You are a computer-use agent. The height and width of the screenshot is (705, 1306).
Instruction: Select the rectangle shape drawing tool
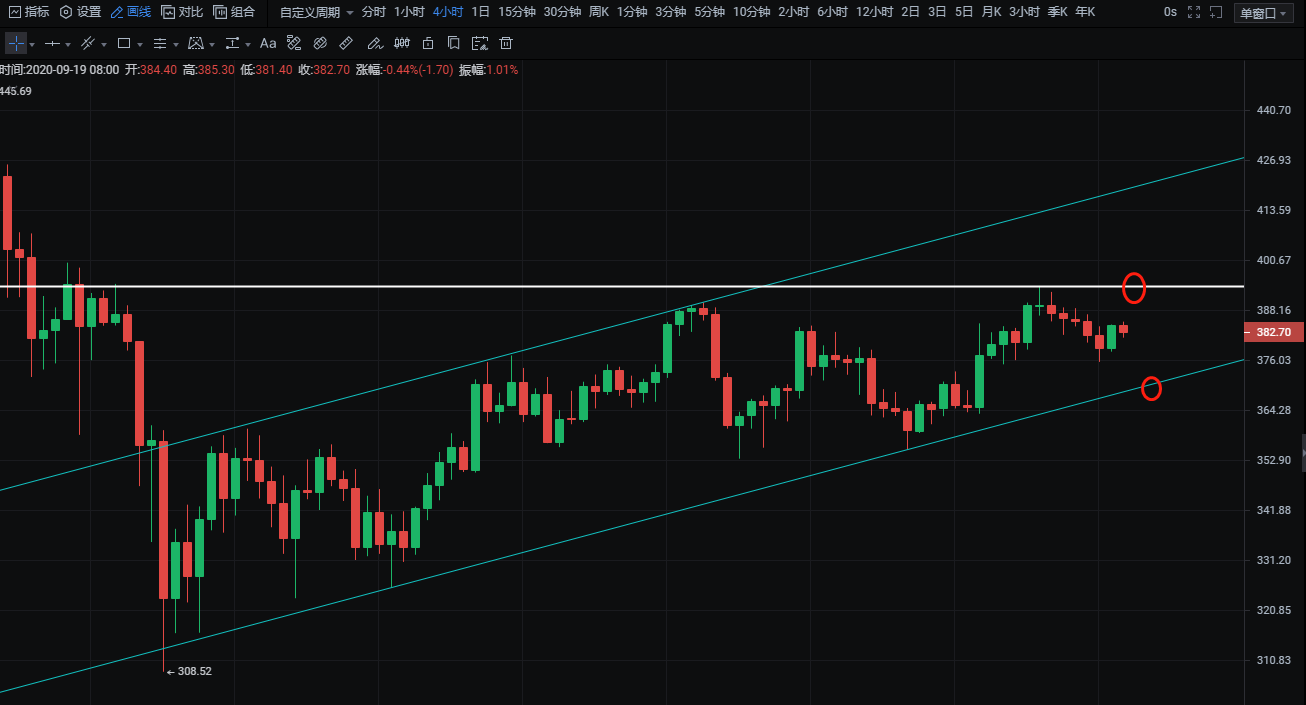124,44
